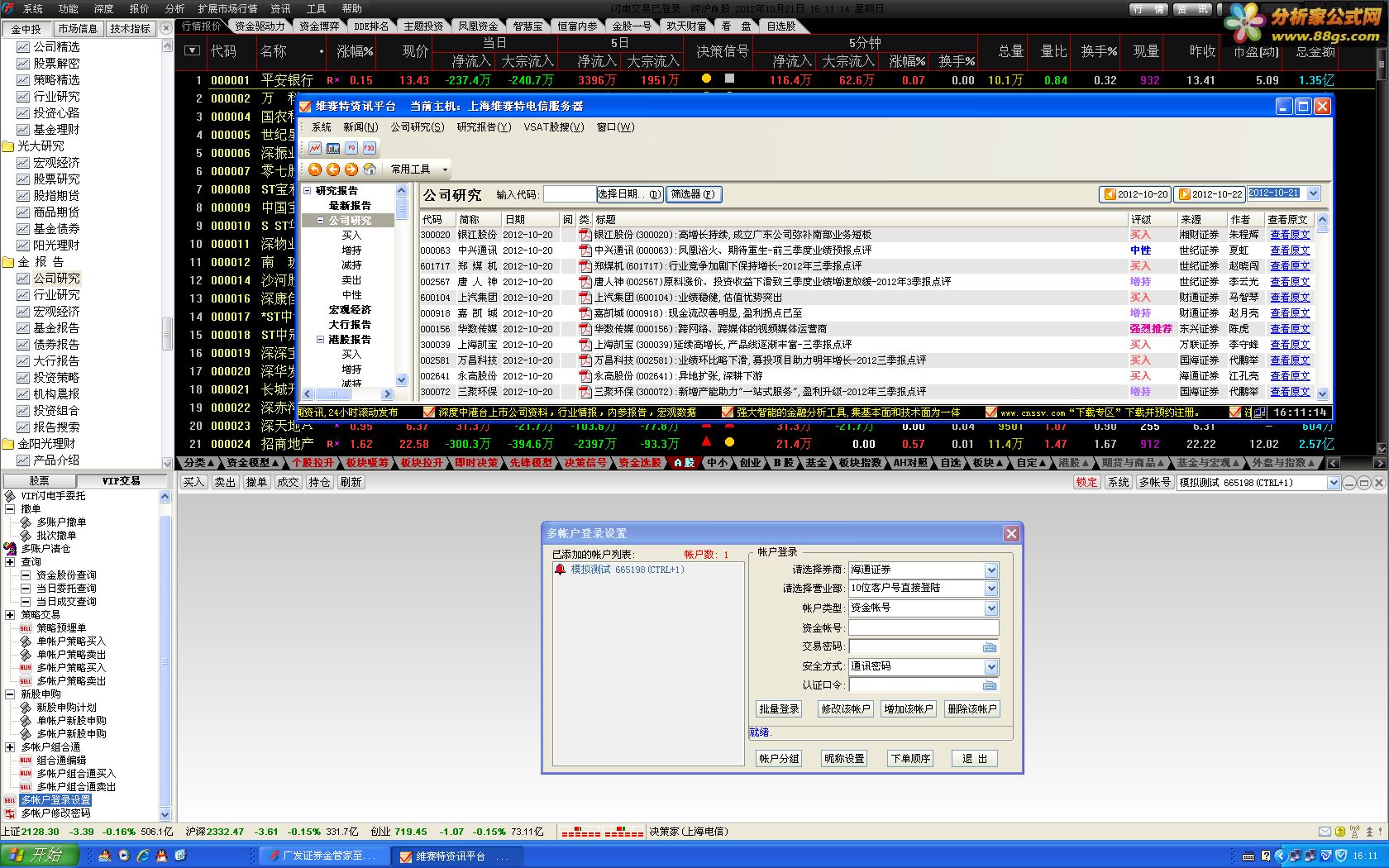Screen dimensions: 1389x868
Task: Go back with the orange left arrow
Action: [333, 169]
